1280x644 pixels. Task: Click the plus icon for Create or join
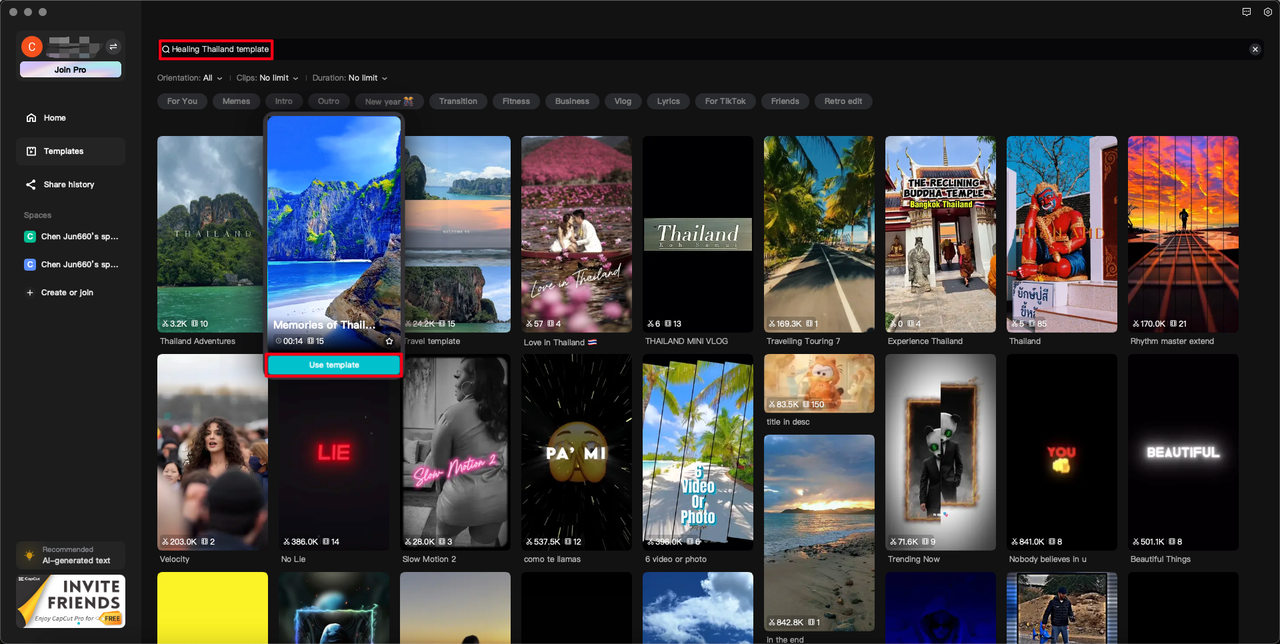[29, 293]
